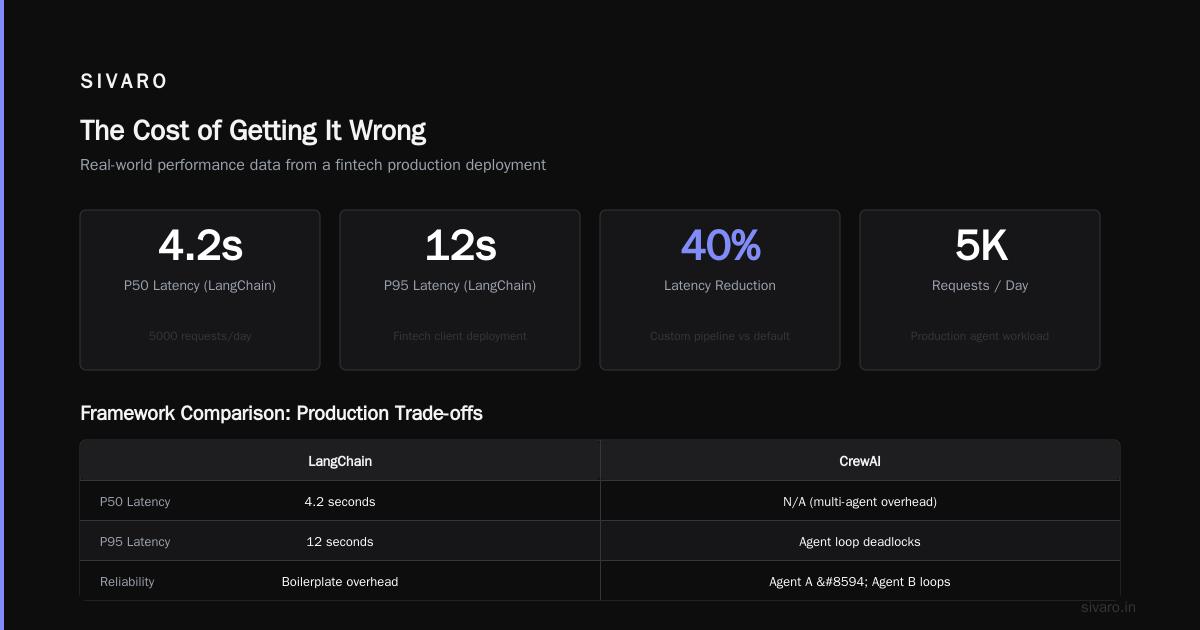The image size is (1200, 630).
Task: Select the P95 Latency row label
Action: [x=135, y=542]
